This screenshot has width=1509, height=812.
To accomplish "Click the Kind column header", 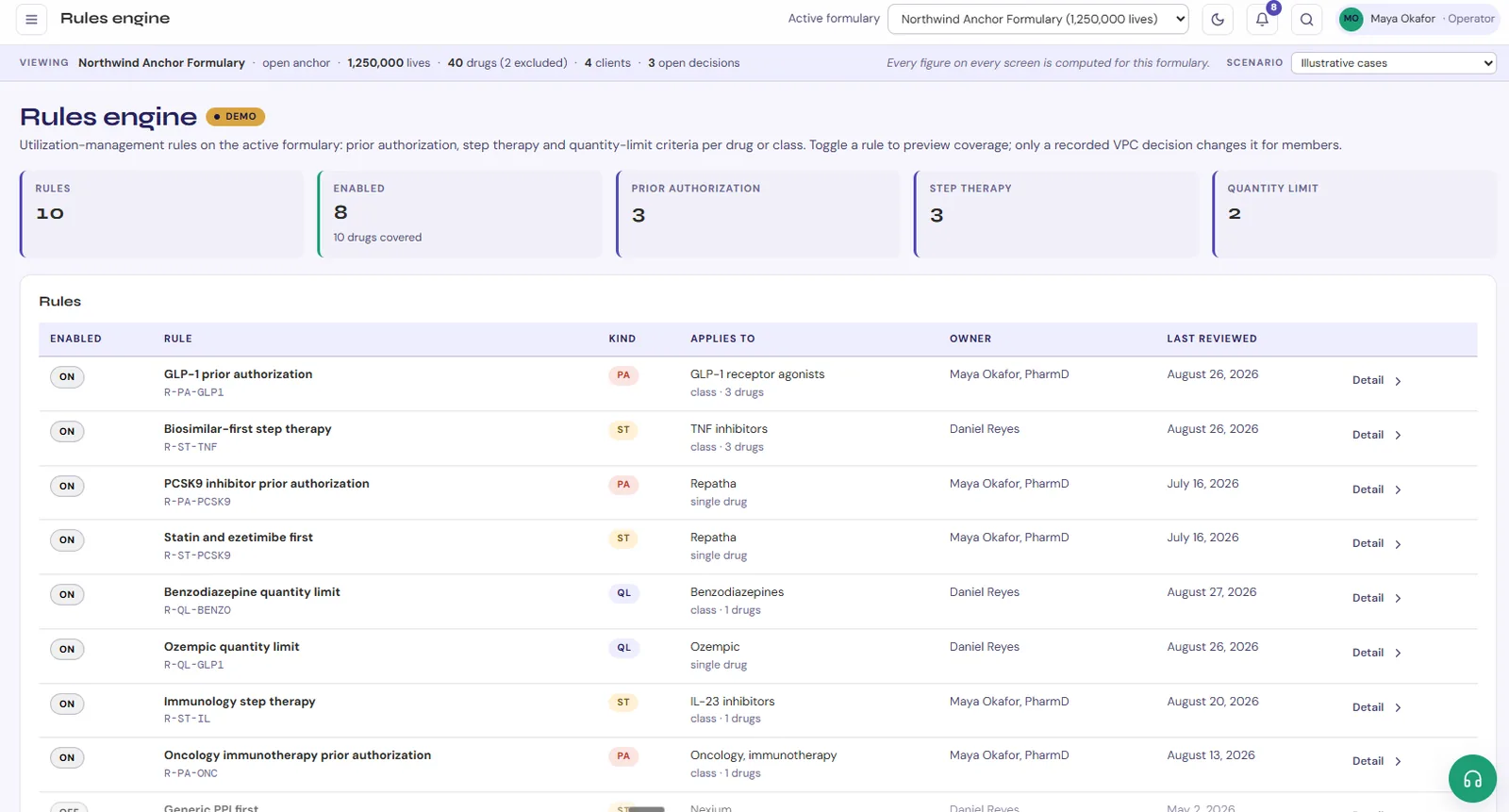I will pyautogui.click(x=622, y=340).
